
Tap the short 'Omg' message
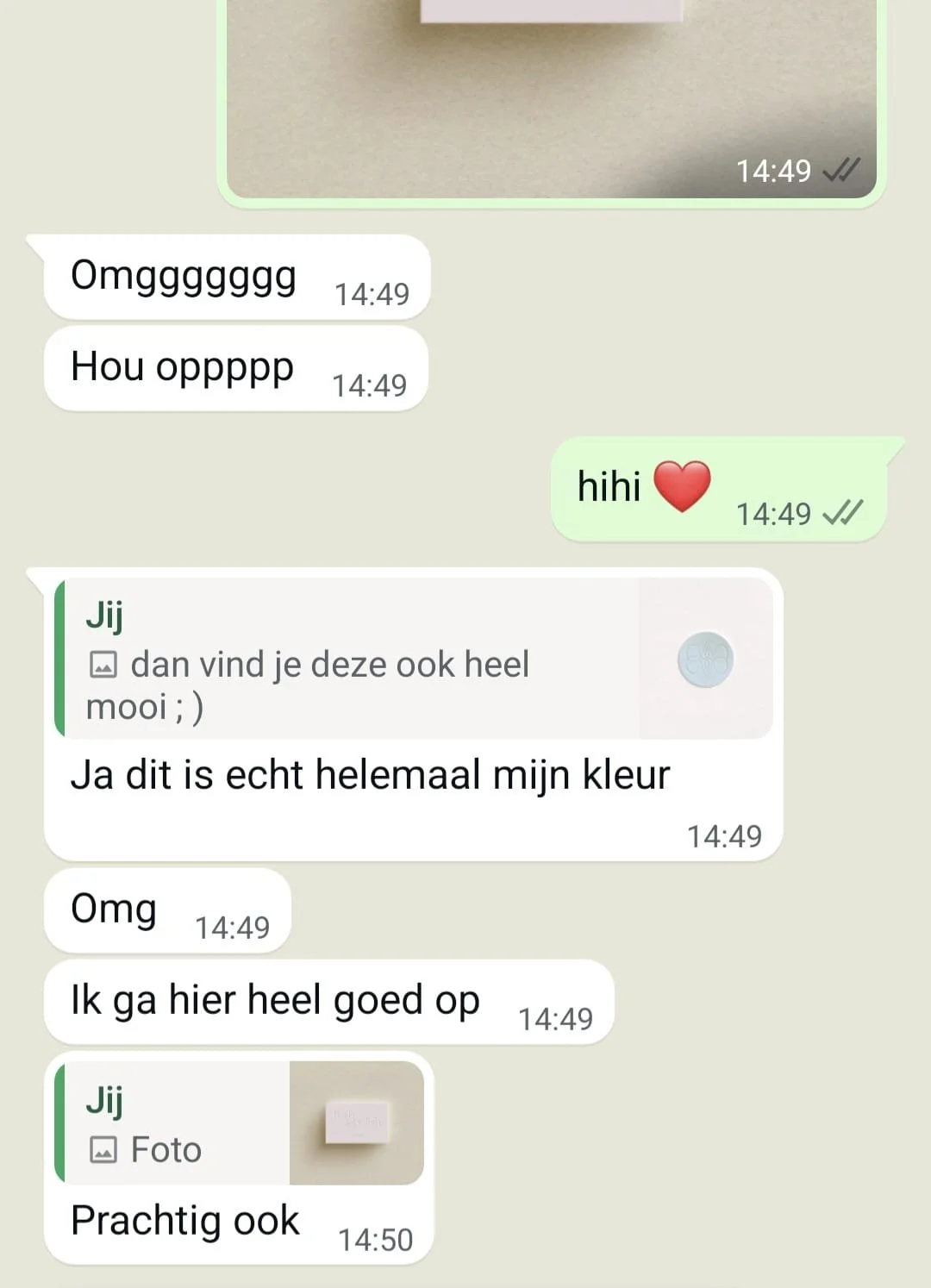tap(167, 911)
